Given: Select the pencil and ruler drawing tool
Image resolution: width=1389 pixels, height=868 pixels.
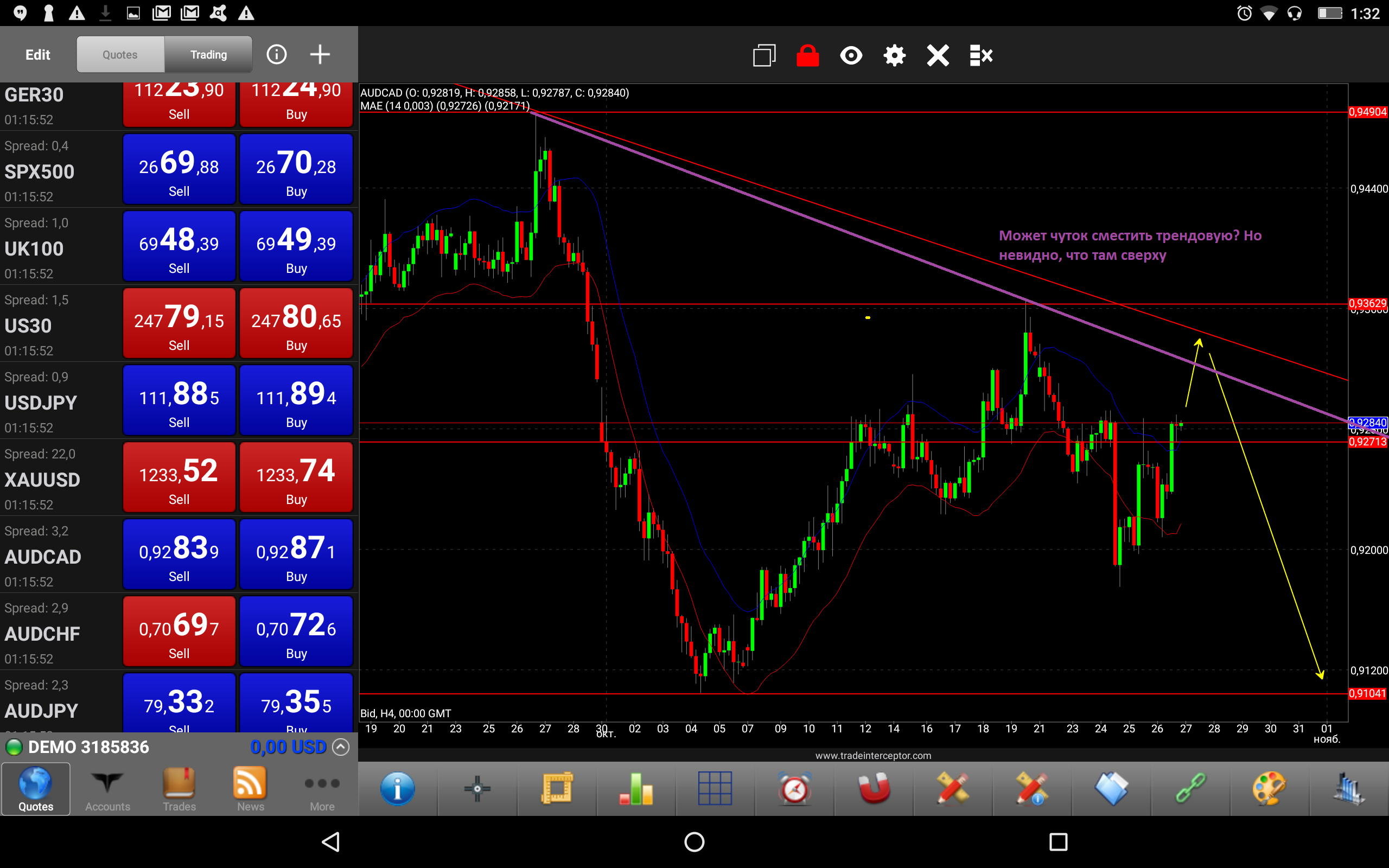Looking at the screenshot, I should click(953, 788).
